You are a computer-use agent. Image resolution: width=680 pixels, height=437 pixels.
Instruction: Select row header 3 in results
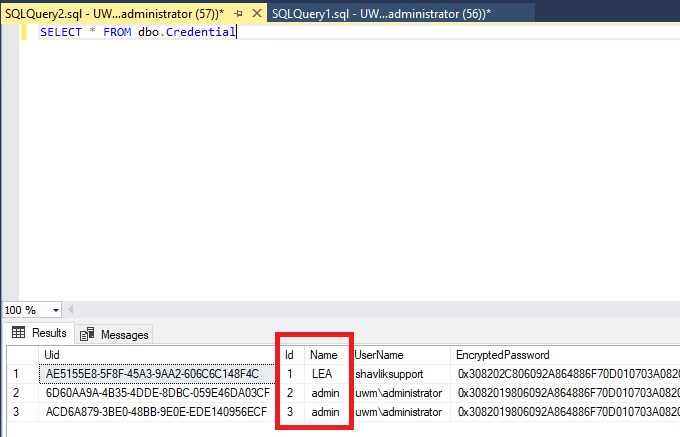click(x=22, y=411)
